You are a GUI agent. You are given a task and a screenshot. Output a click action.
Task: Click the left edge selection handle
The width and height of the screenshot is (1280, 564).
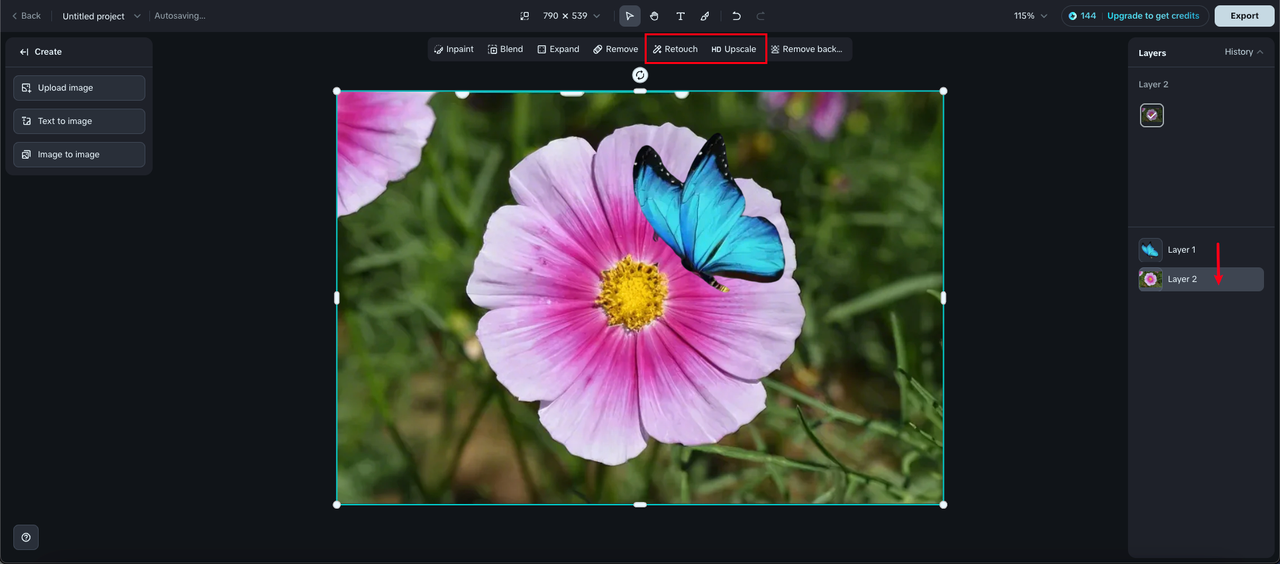point(336,298)
